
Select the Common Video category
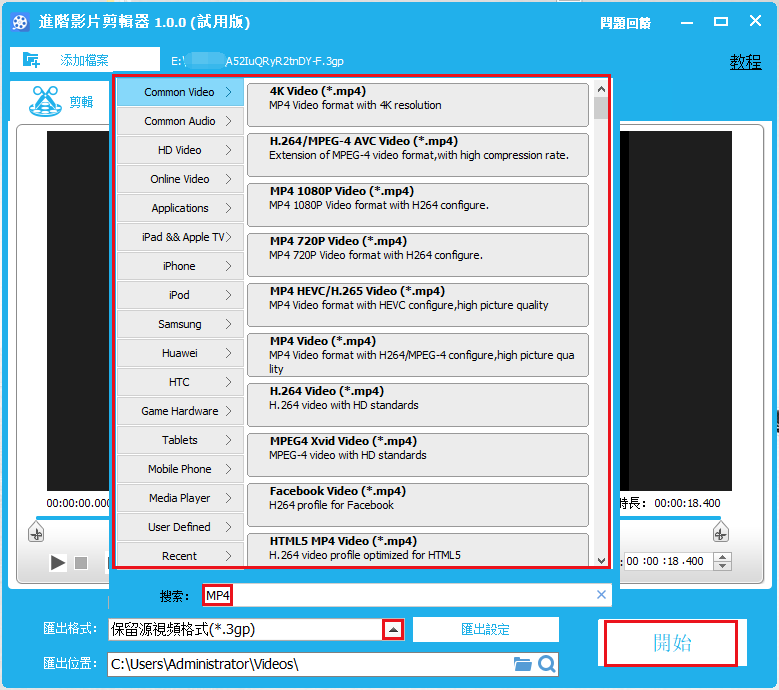click(x=180, y=92)
